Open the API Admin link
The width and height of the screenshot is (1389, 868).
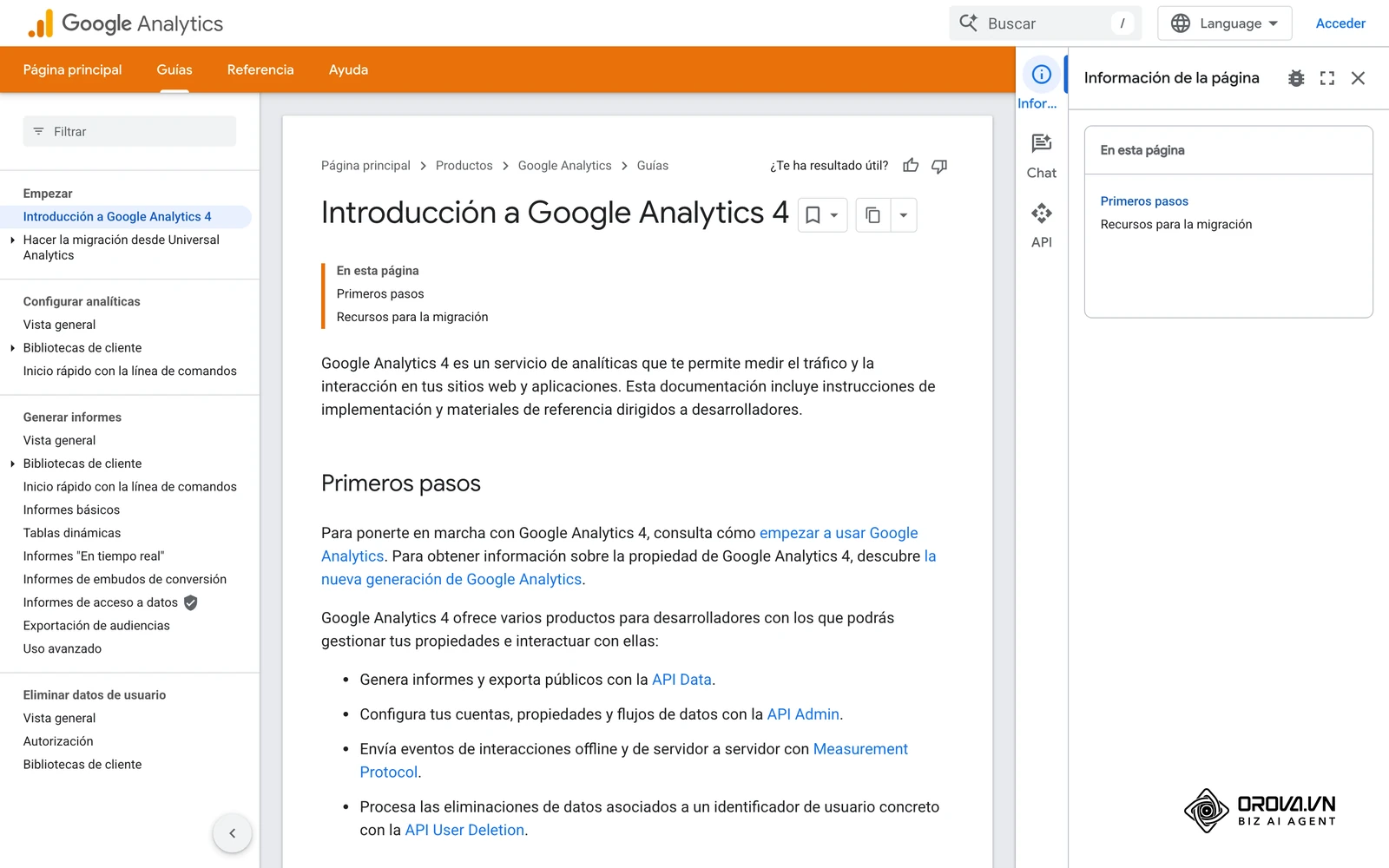(803, 714)
